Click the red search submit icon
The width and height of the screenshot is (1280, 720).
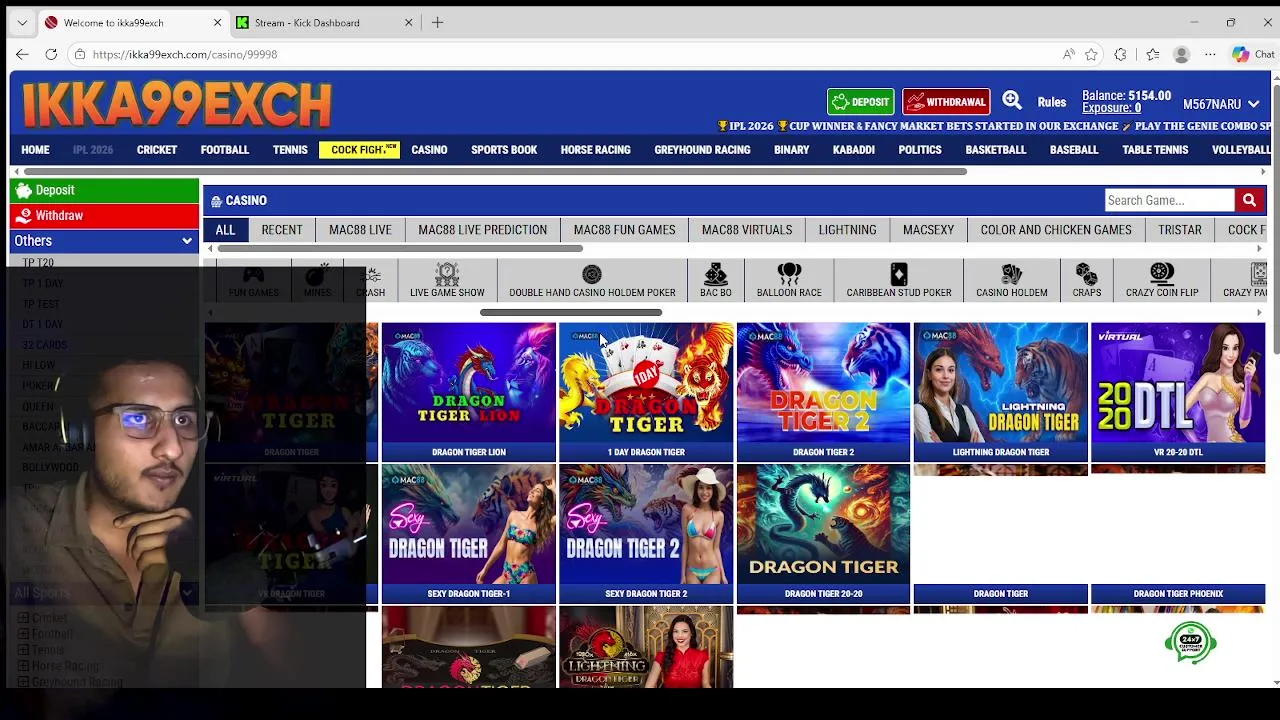click(x=1249, y=200)
